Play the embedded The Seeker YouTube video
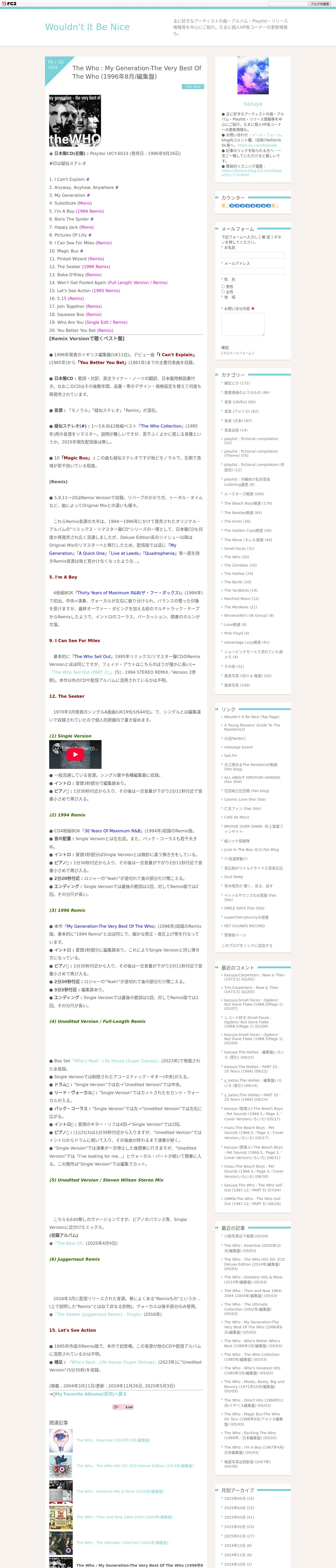 pyautogui.click(x=75, y=754)
